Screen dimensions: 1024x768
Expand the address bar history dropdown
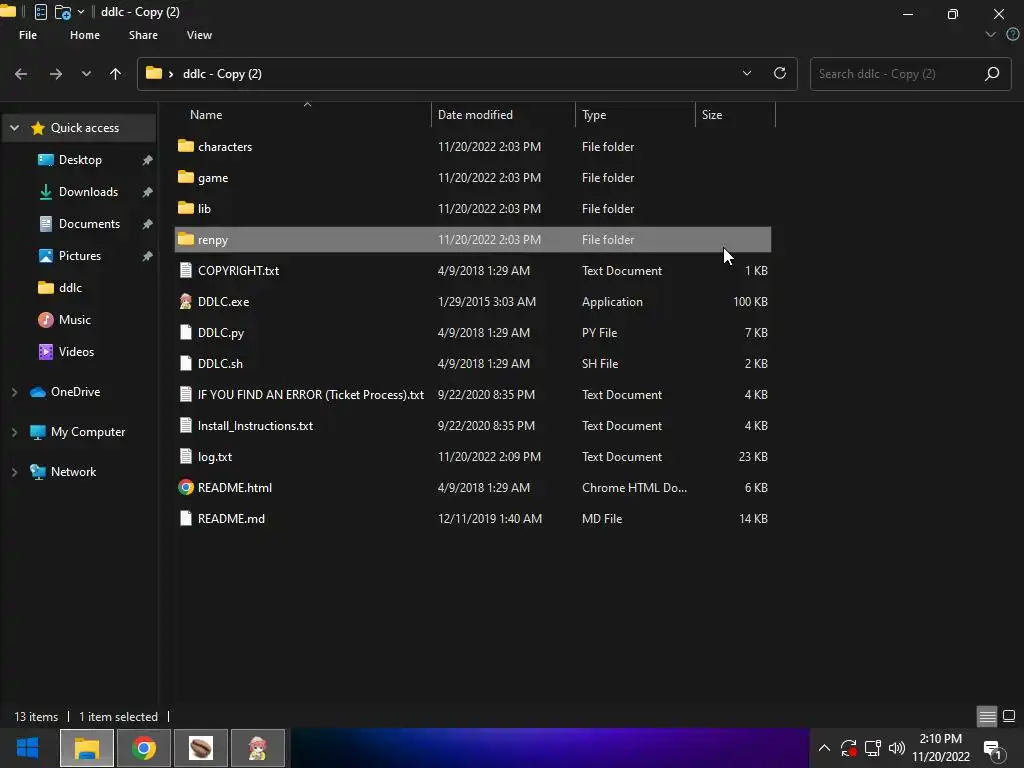coord(747,73)
